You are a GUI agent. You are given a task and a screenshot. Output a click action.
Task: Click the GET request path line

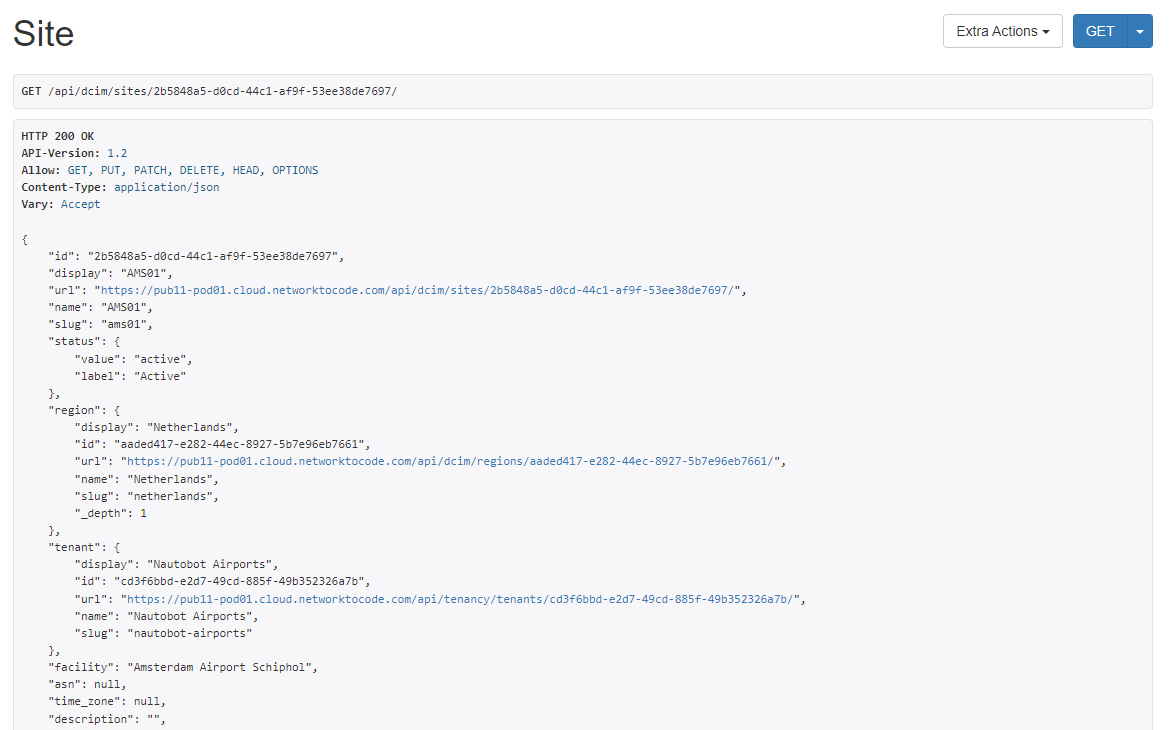[x=209, y=91]
